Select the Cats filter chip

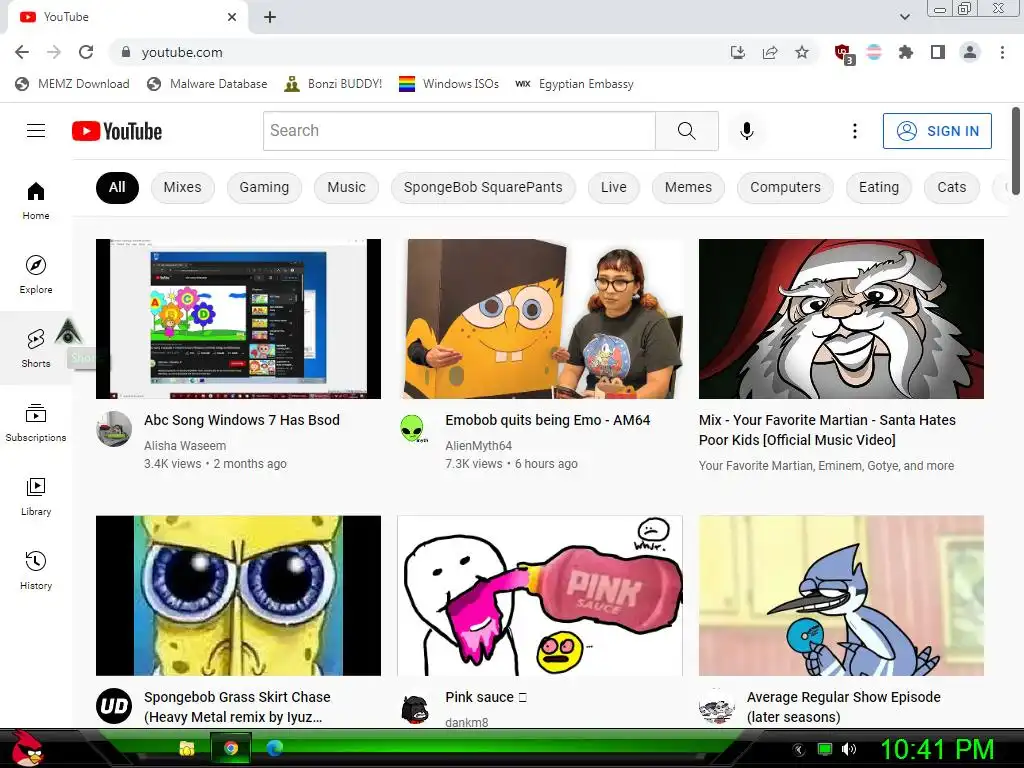tap(952, 187)
